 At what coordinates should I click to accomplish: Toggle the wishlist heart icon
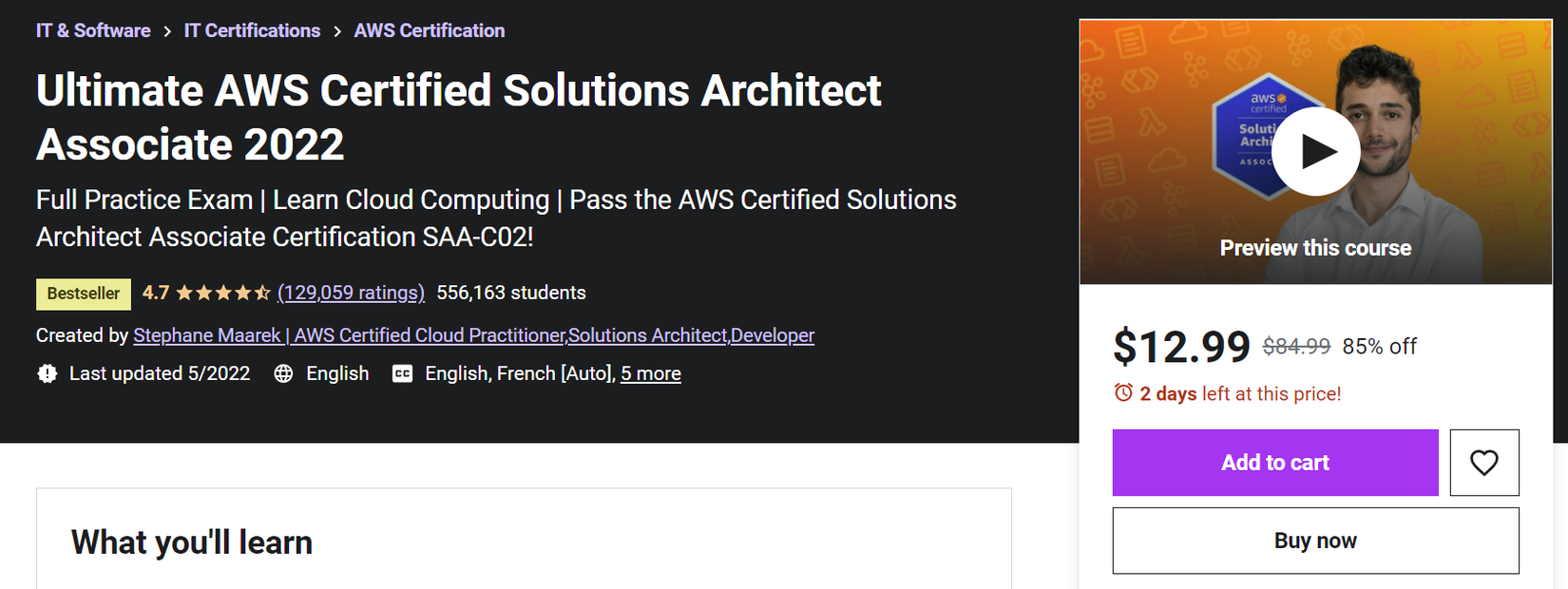[1483, 463]
